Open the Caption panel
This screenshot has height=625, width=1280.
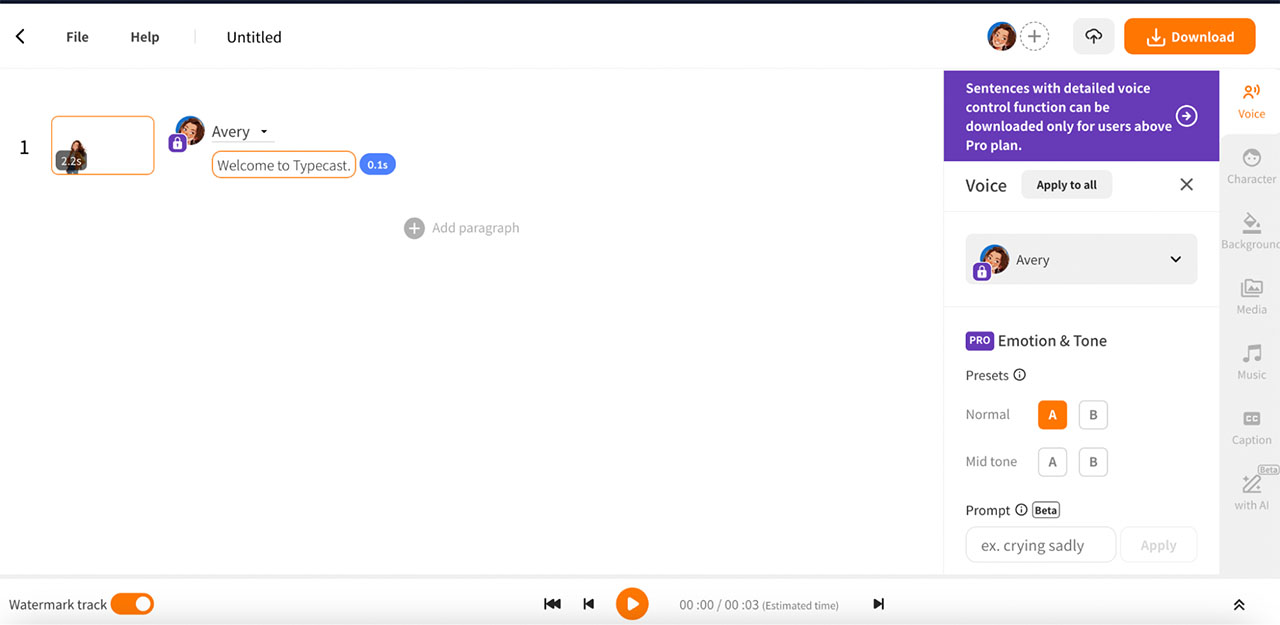click(1251, 426)
